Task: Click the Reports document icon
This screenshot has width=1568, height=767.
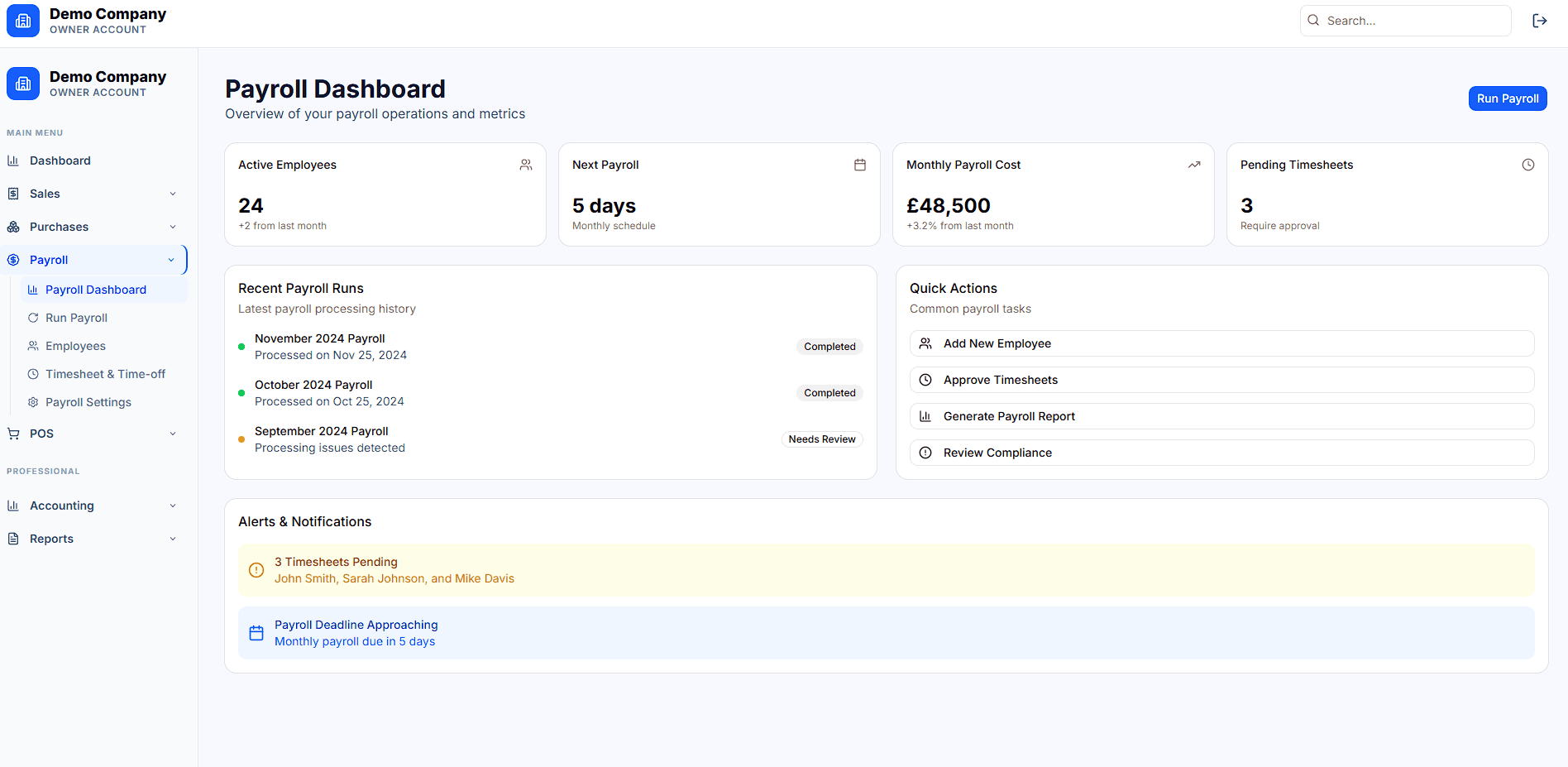Action: (x=13, y=539)
